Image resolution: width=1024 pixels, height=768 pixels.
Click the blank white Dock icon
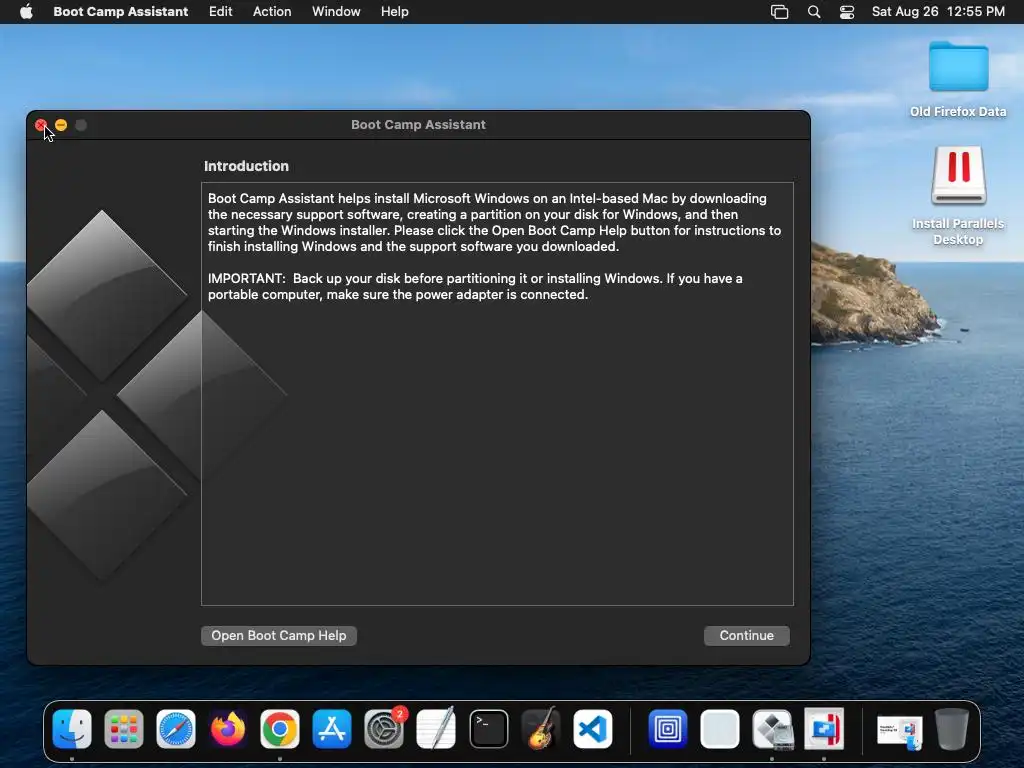click(x=720, y=729)
